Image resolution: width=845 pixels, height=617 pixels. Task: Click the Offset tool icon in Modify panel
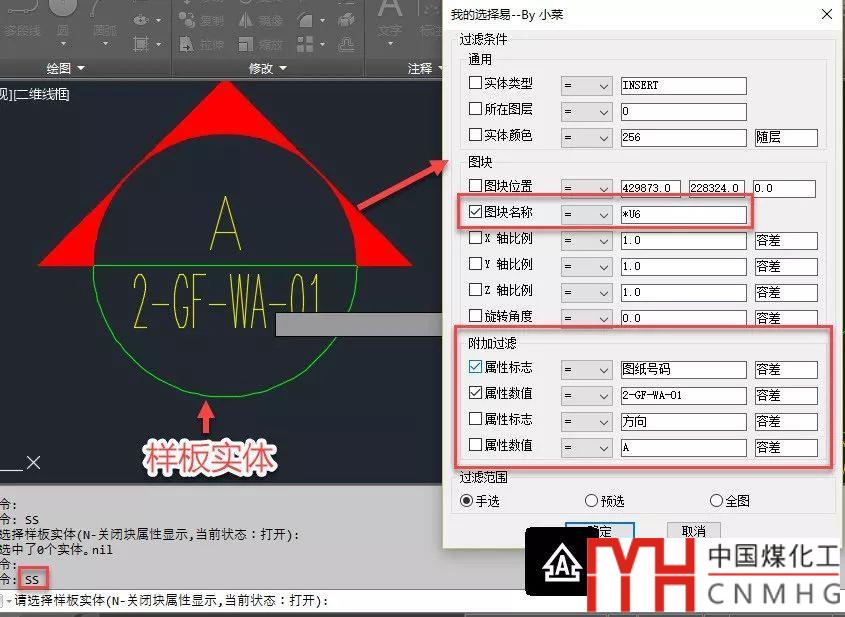346,44
